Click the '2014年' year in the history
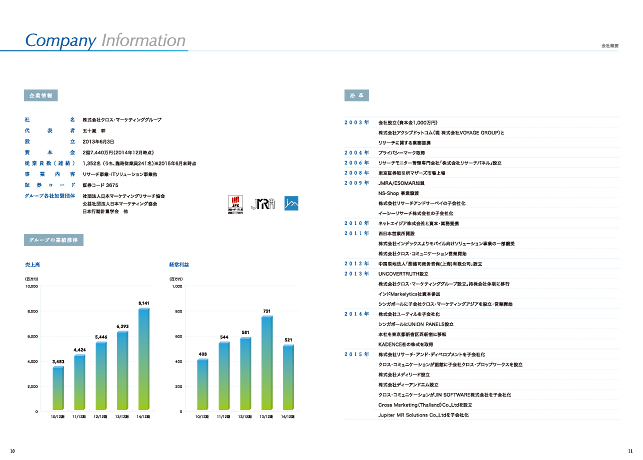 [x=356, y=314]
